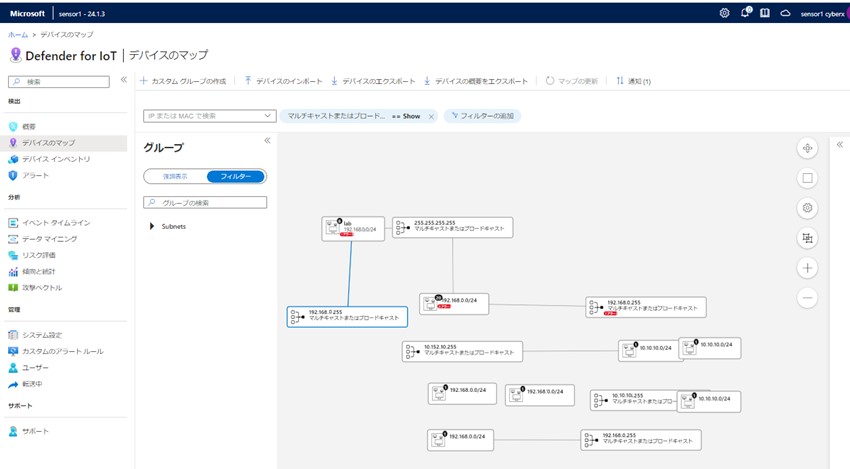This screenshot has width=850, height=469.
Task: Expand the right side panel with the chevron
Action: (840, 144)
